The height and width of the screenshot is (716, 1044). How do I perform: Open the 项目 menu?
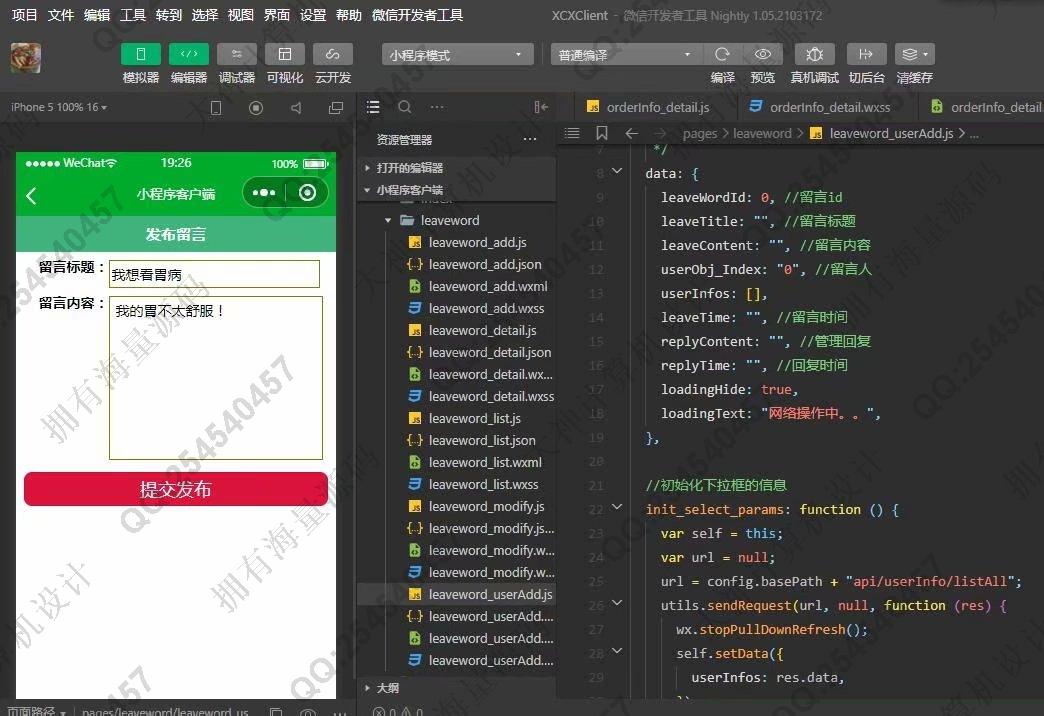[25, 15]
